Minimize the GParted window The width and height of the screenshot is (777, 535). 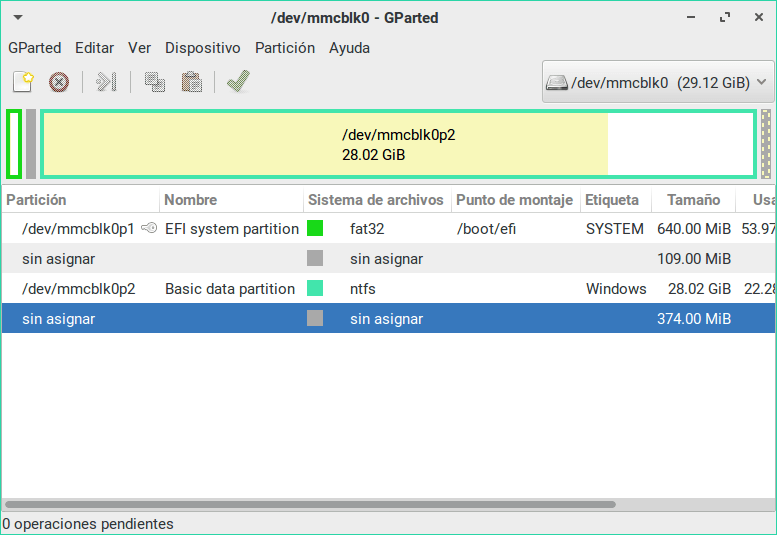pos(691,17)
